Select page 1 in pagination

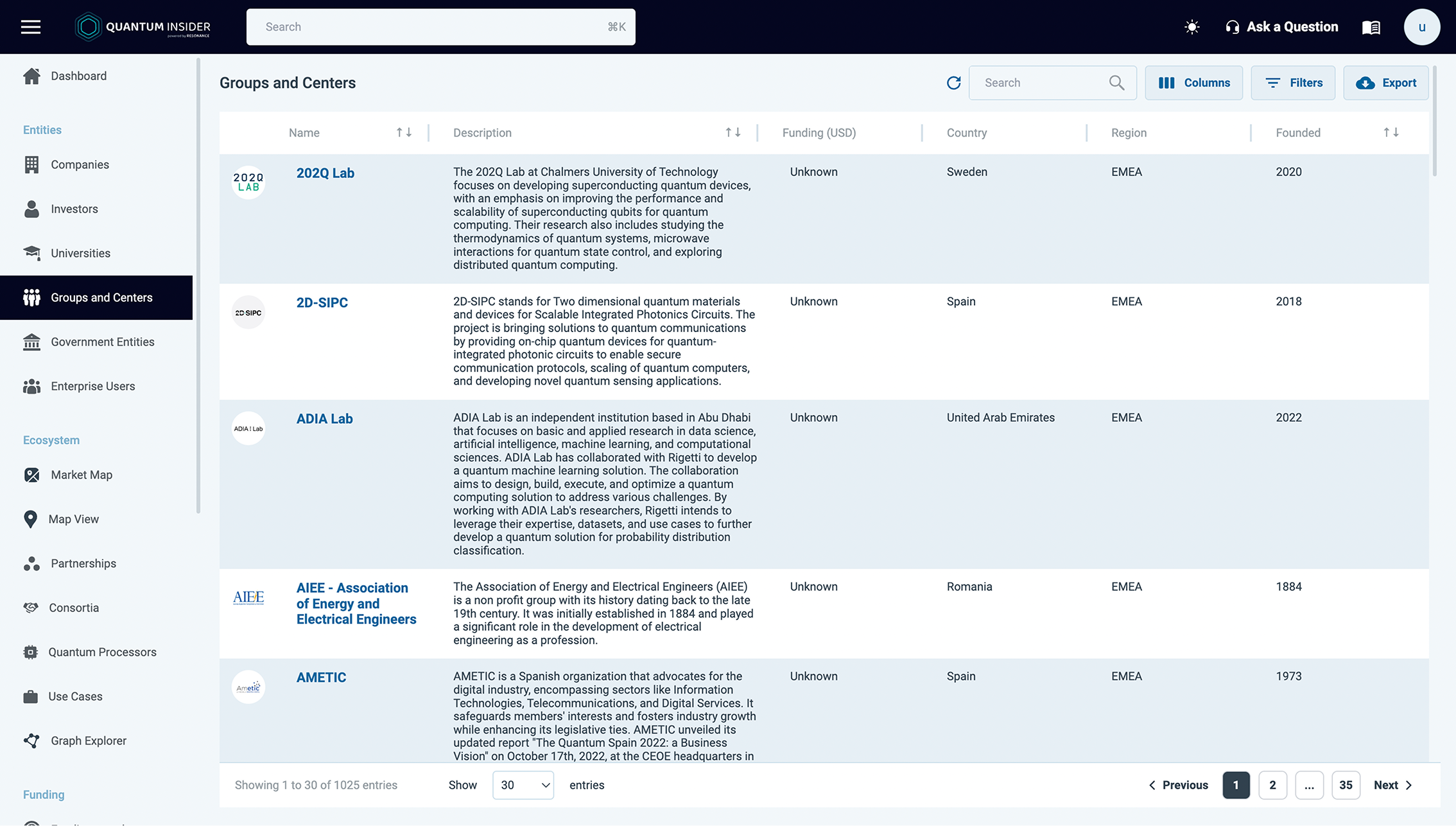point(1236,785)
